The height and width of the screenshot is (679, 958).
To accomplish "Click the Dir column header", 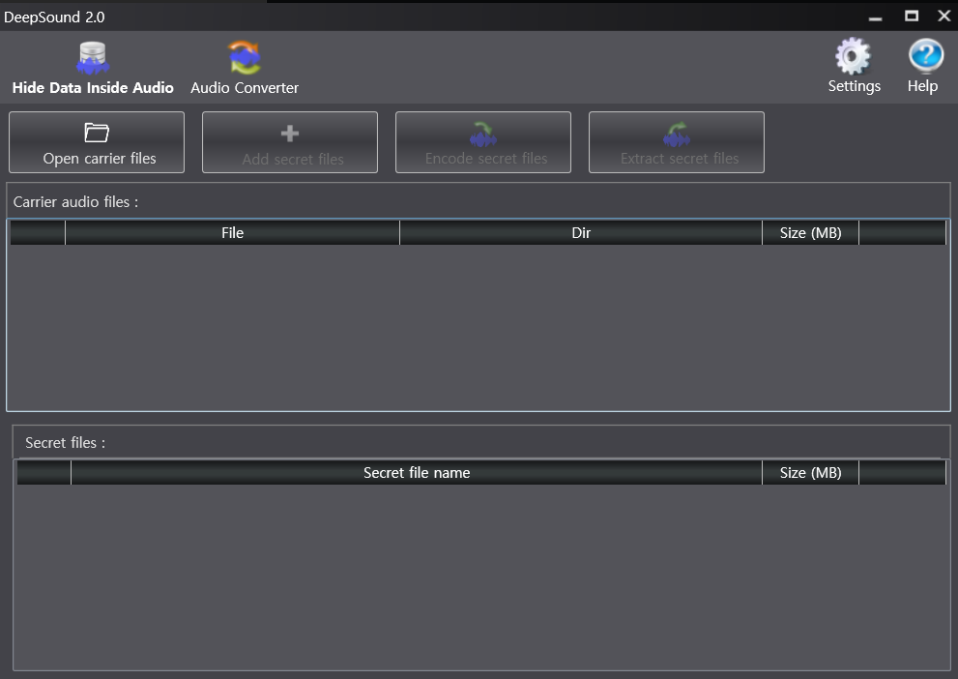I will click(581, 233).
